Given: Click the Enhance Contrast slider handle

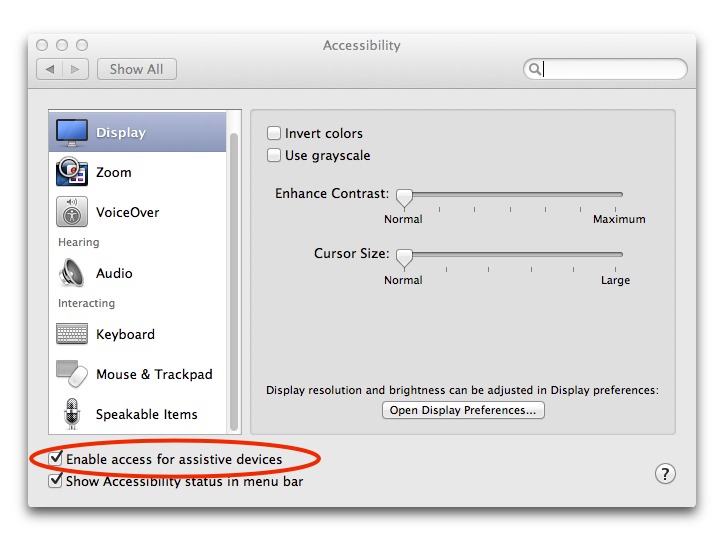Looking at the screenshot, I should click(404, 198).
